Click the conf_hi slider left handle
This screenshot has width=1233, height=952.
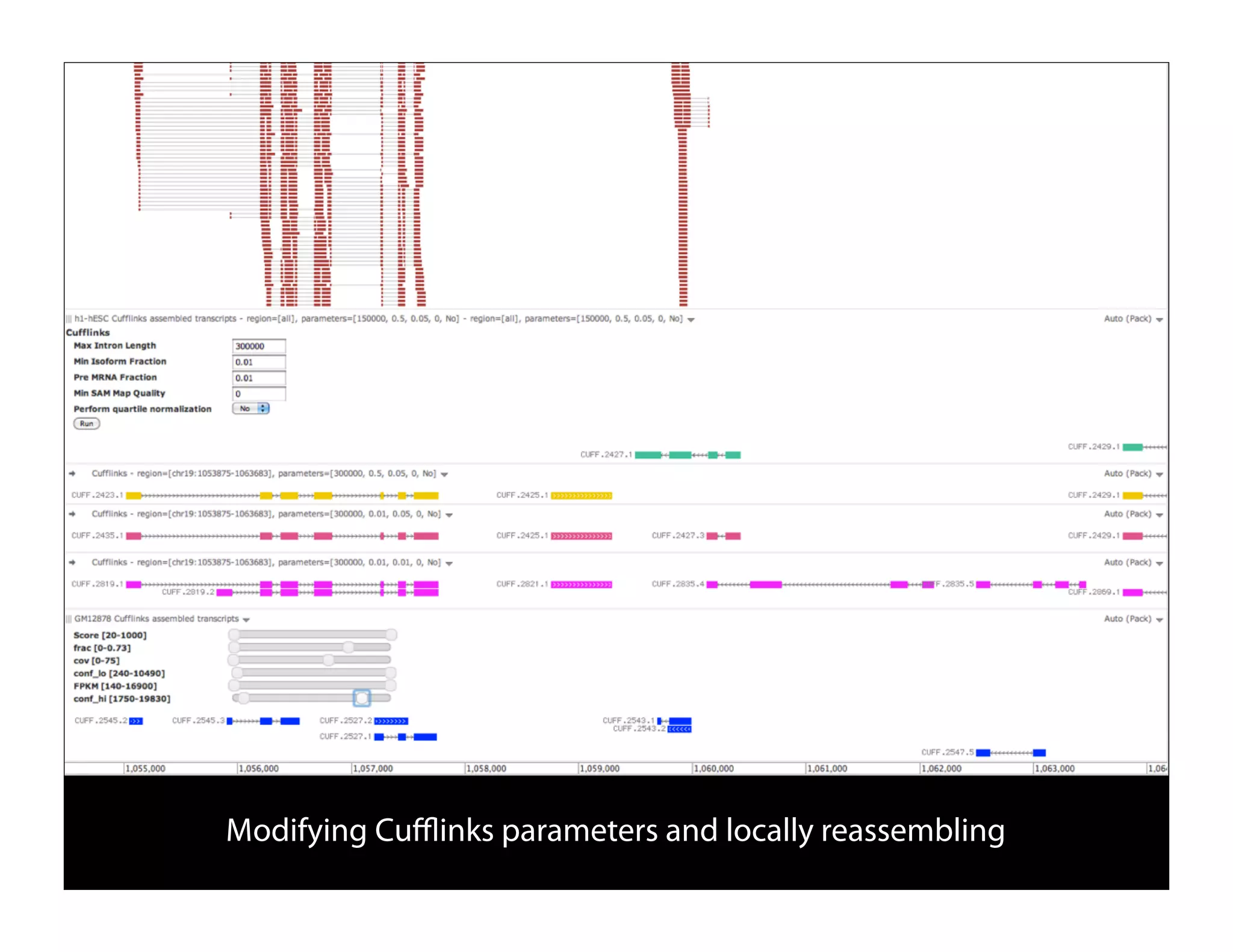click(243, 698)
